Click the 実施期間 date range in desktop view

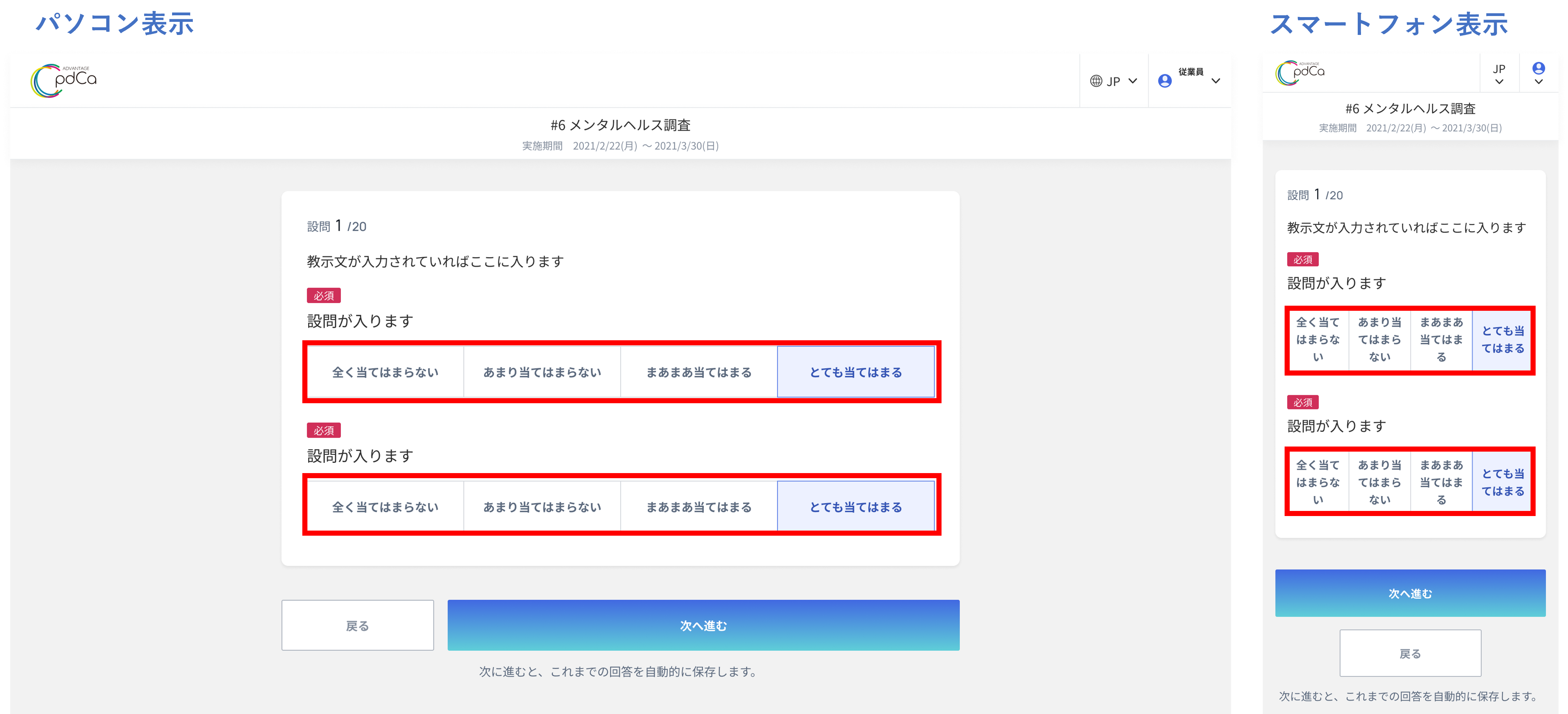(620, 146)
